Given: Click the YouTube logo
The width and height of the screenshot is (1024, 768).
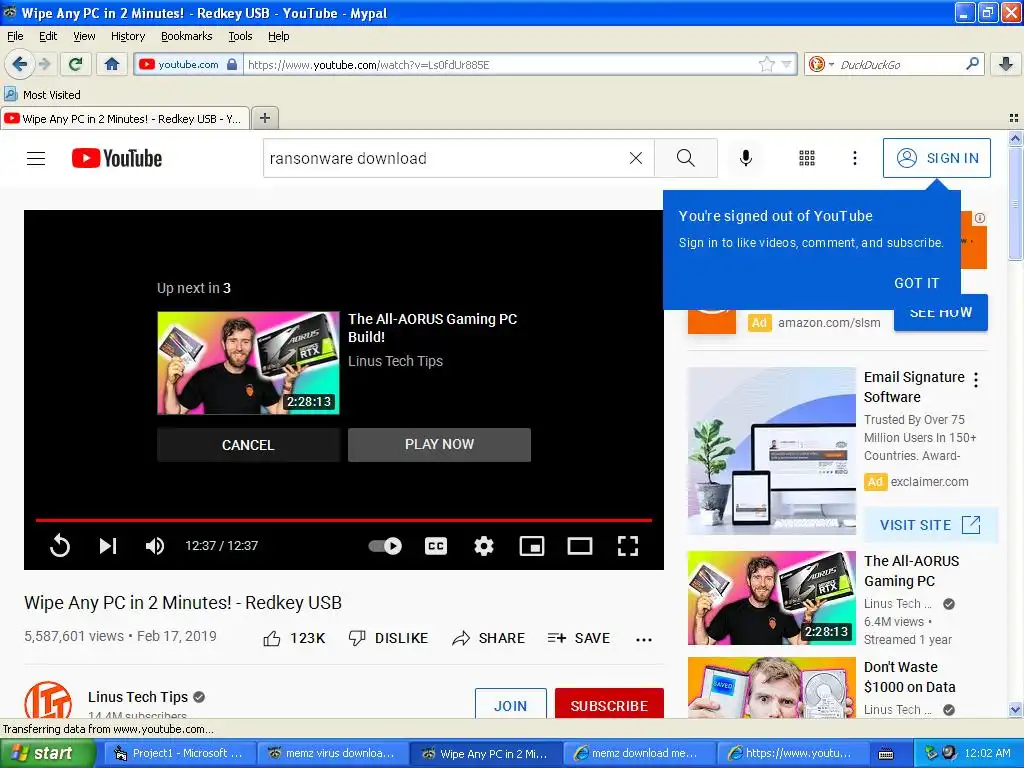Looking at the screenshot, I should [117, 158].
